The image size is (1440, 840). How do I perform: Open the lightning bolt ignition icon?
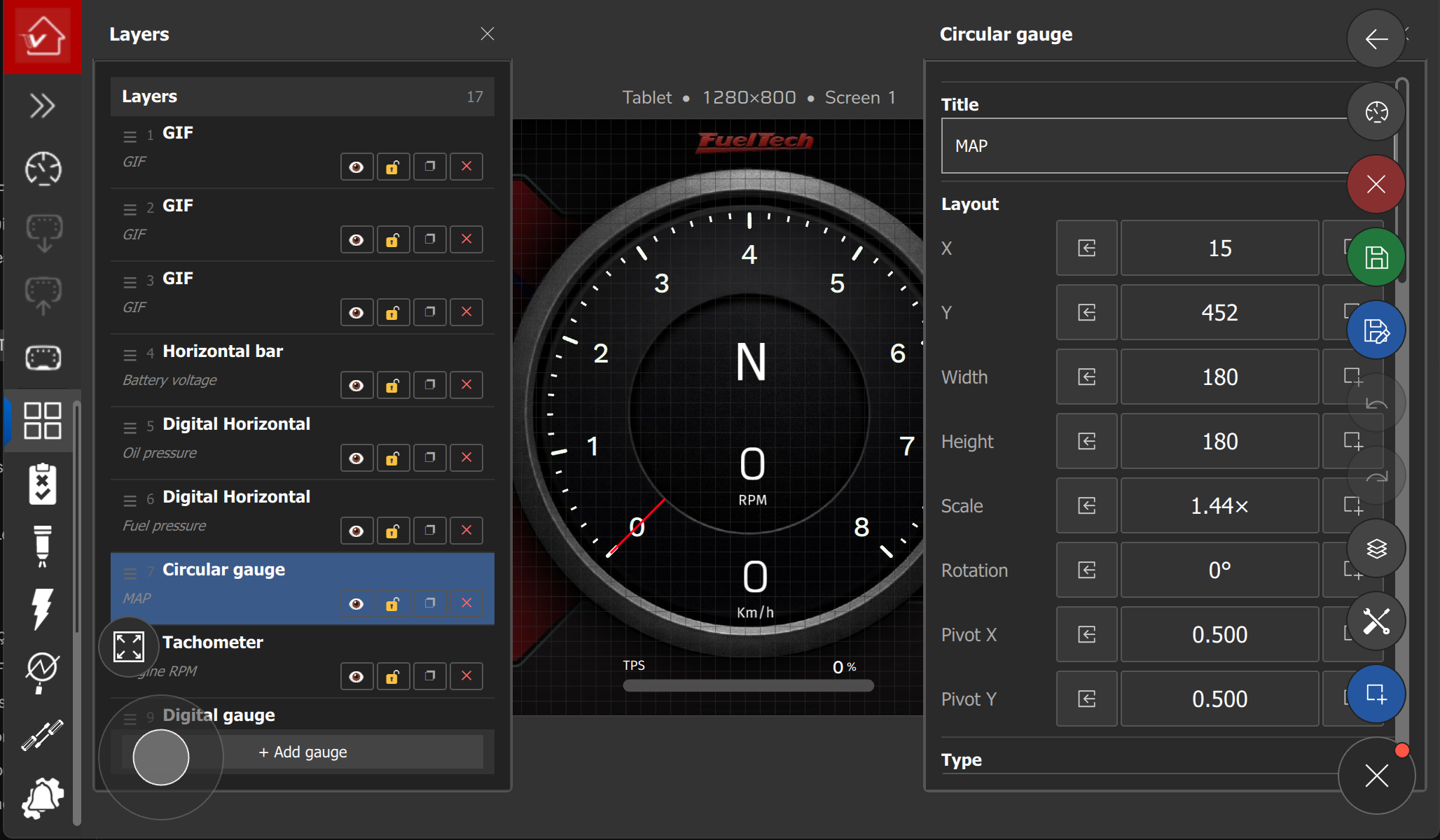point(42,608)
